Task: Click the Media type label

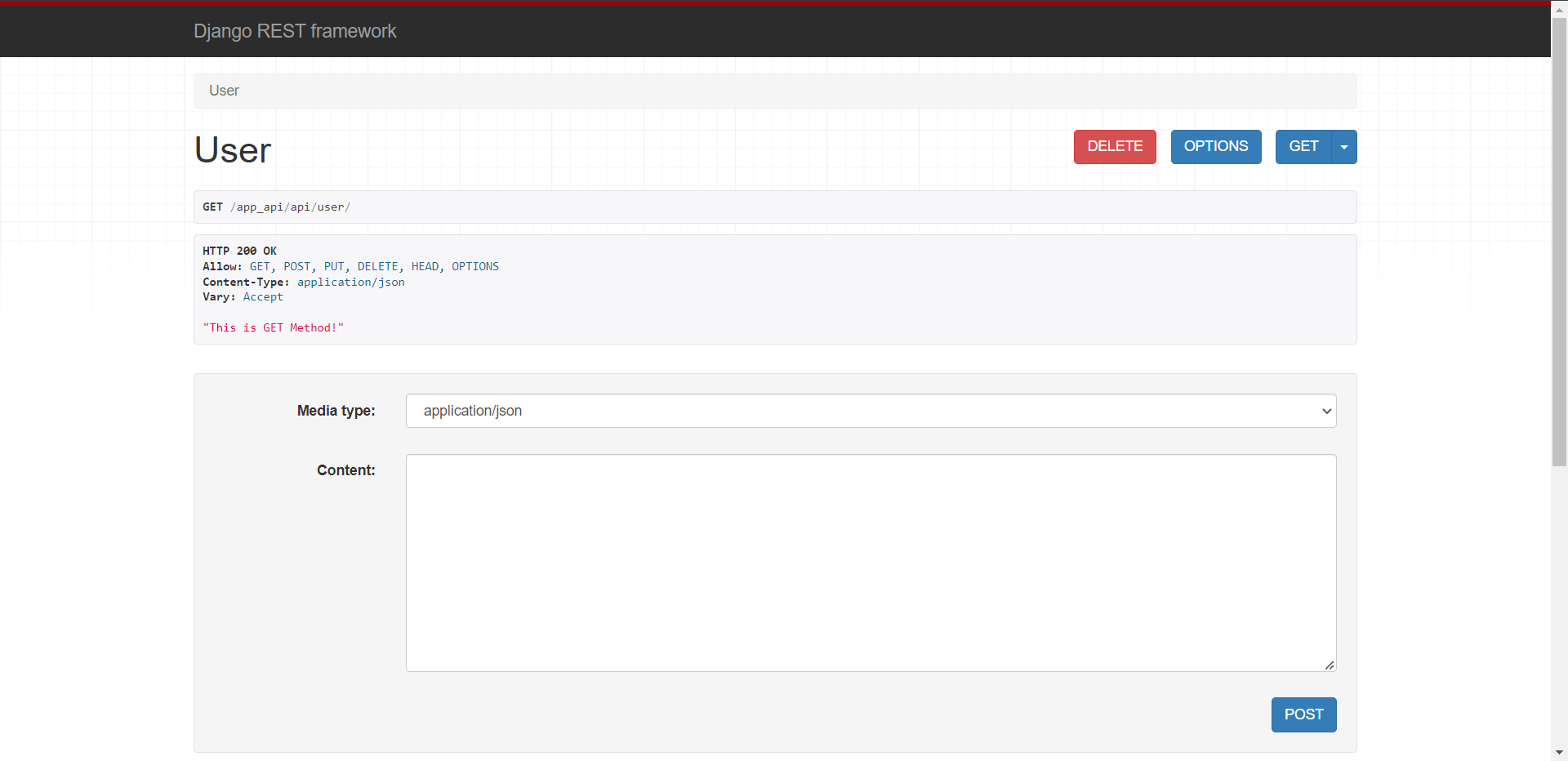Action: pyautogui.click(x=336, y=411)
